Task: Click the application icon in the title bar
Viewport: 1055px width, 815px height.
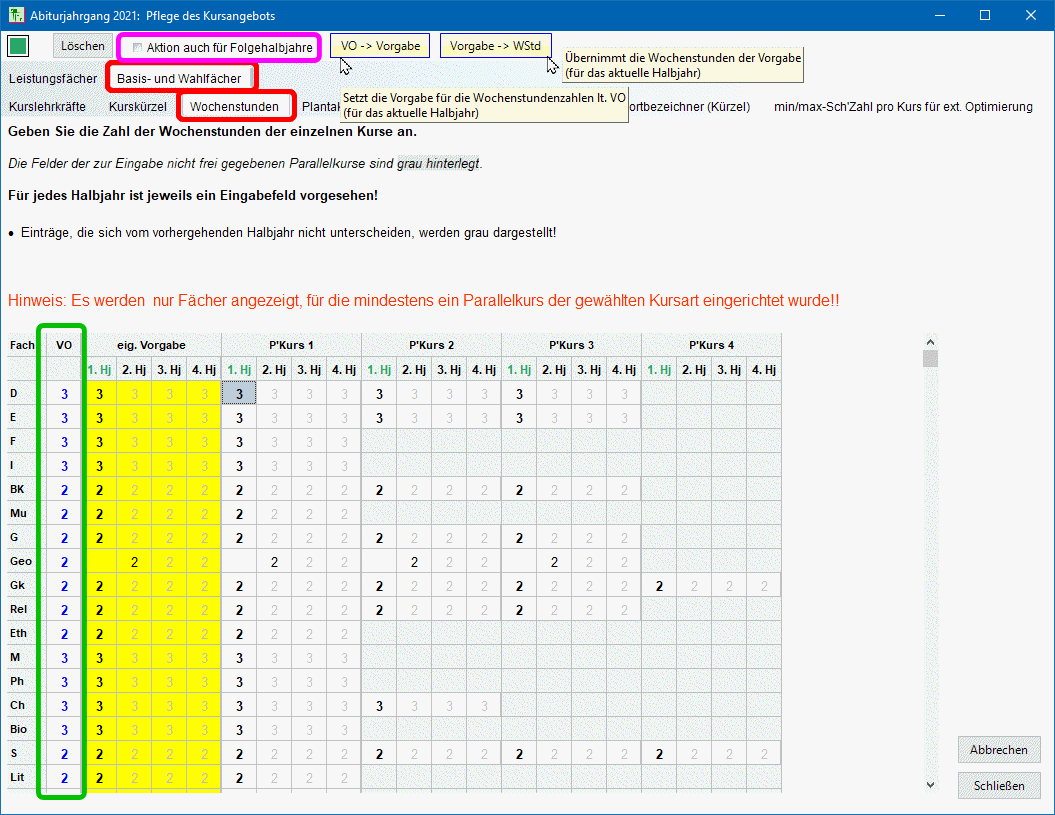Action: [16, 16]
